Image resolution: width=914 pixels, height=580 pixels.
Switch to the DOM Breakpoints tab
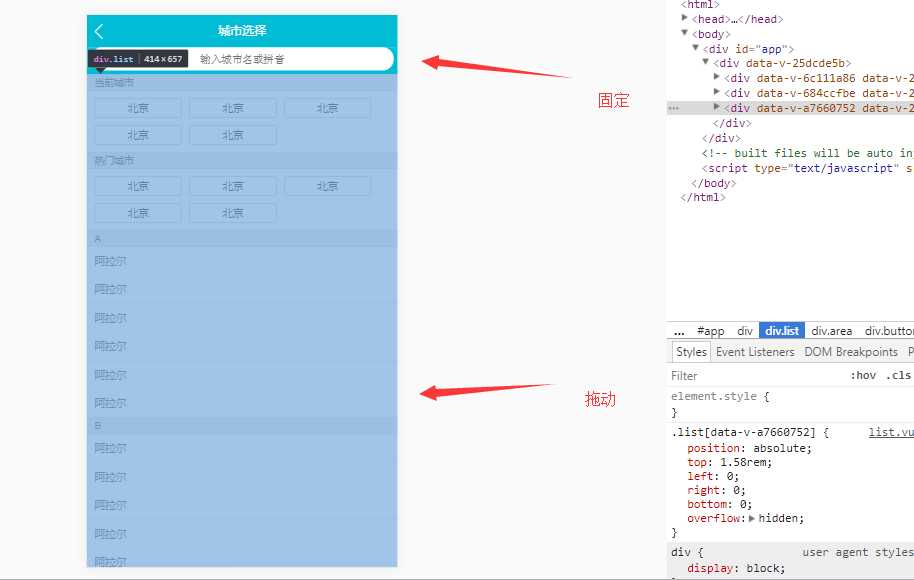coord(851,352)
